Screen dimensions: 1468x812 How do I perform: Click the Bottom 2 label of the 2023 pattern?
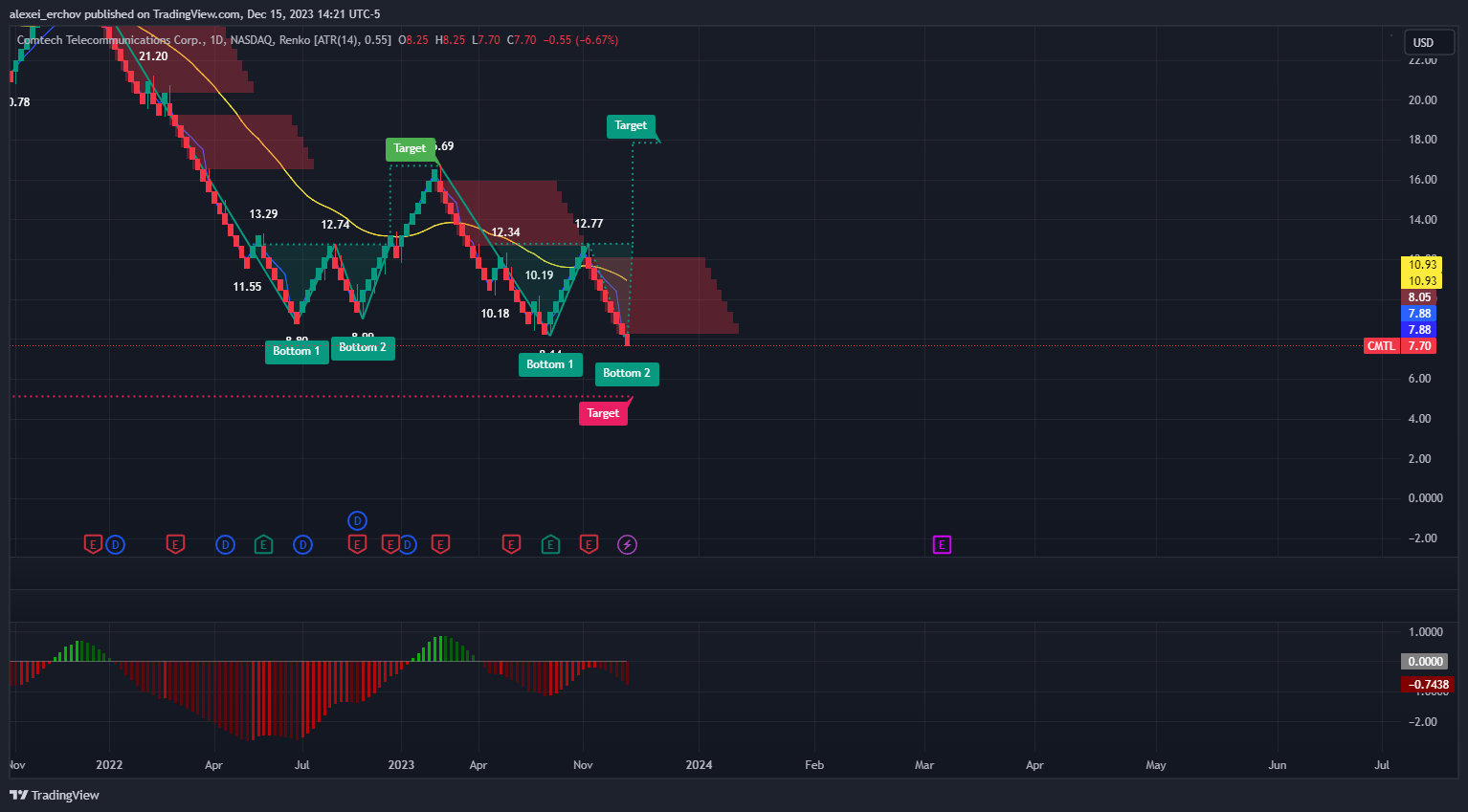[x=627, y=373]
